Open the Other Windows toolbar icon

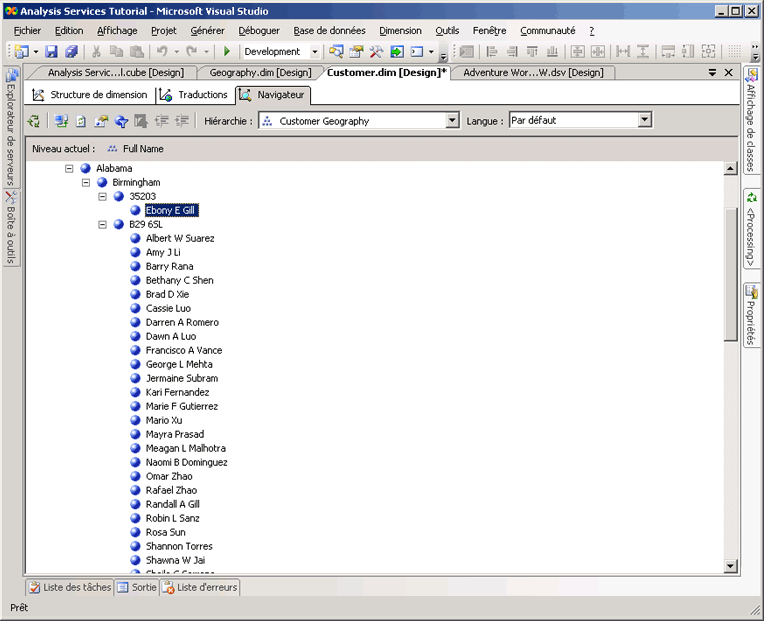click(417, 51)
